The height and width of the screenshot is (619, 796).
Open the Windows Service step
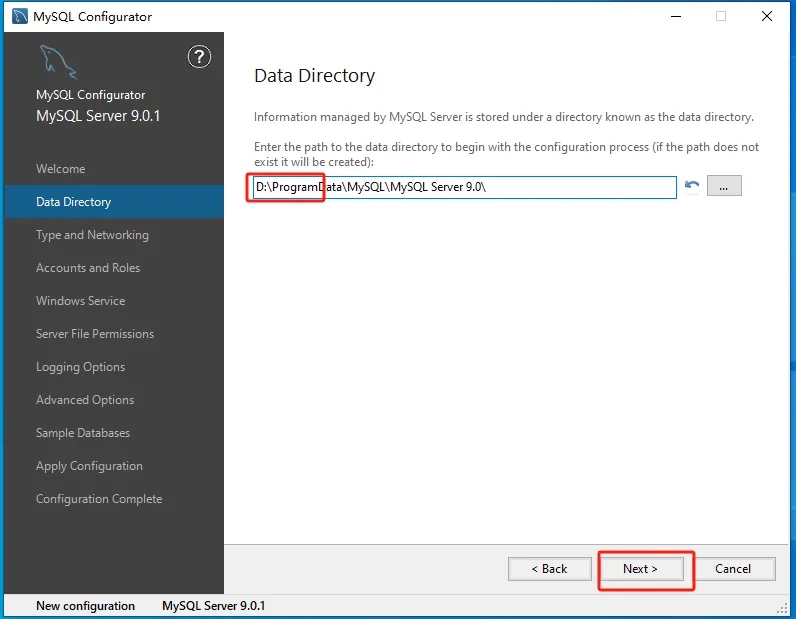tap(80, 301)
